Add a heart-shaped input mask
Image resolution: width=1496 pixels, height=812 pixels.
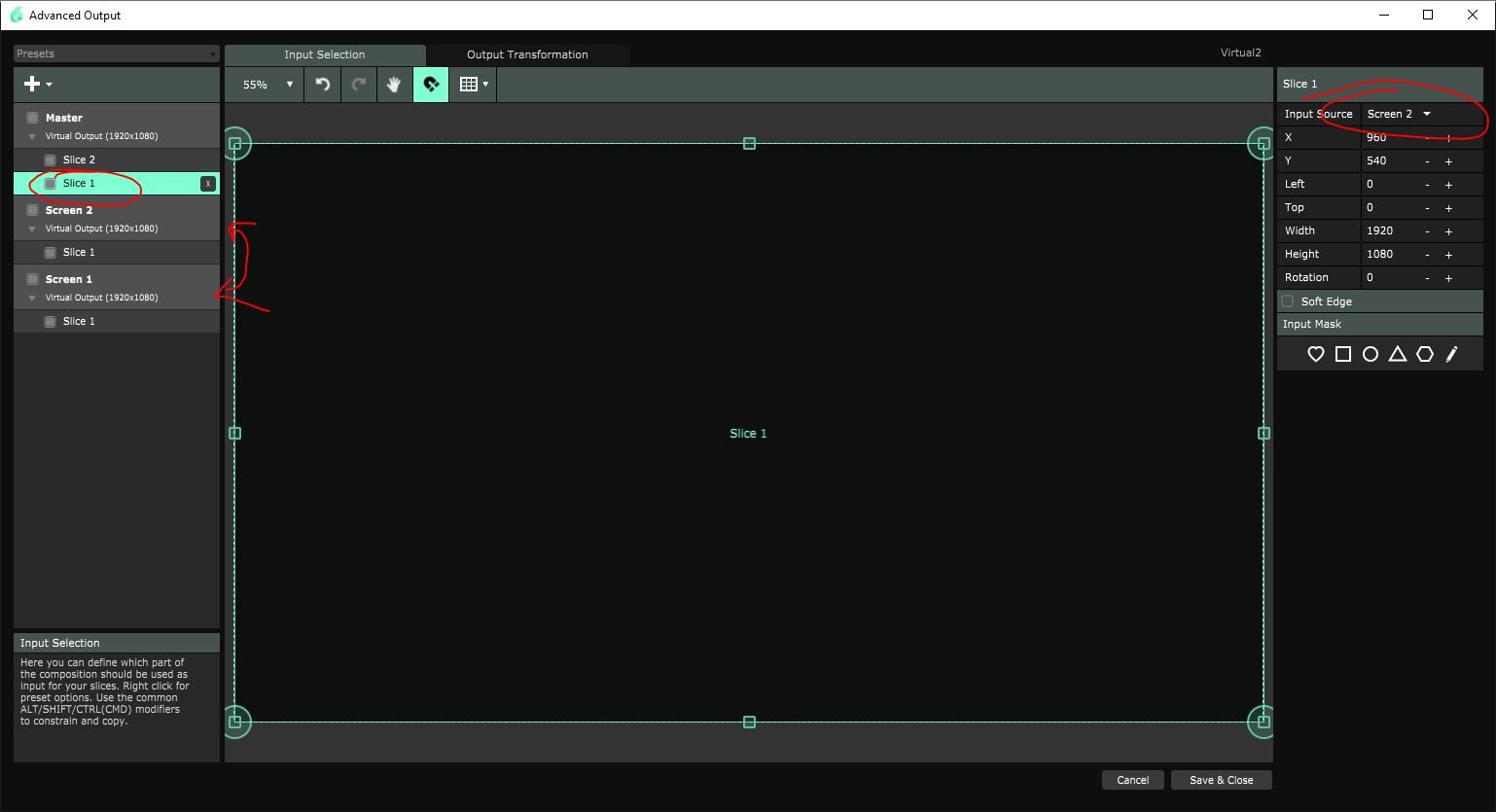tap(1315, 354)
